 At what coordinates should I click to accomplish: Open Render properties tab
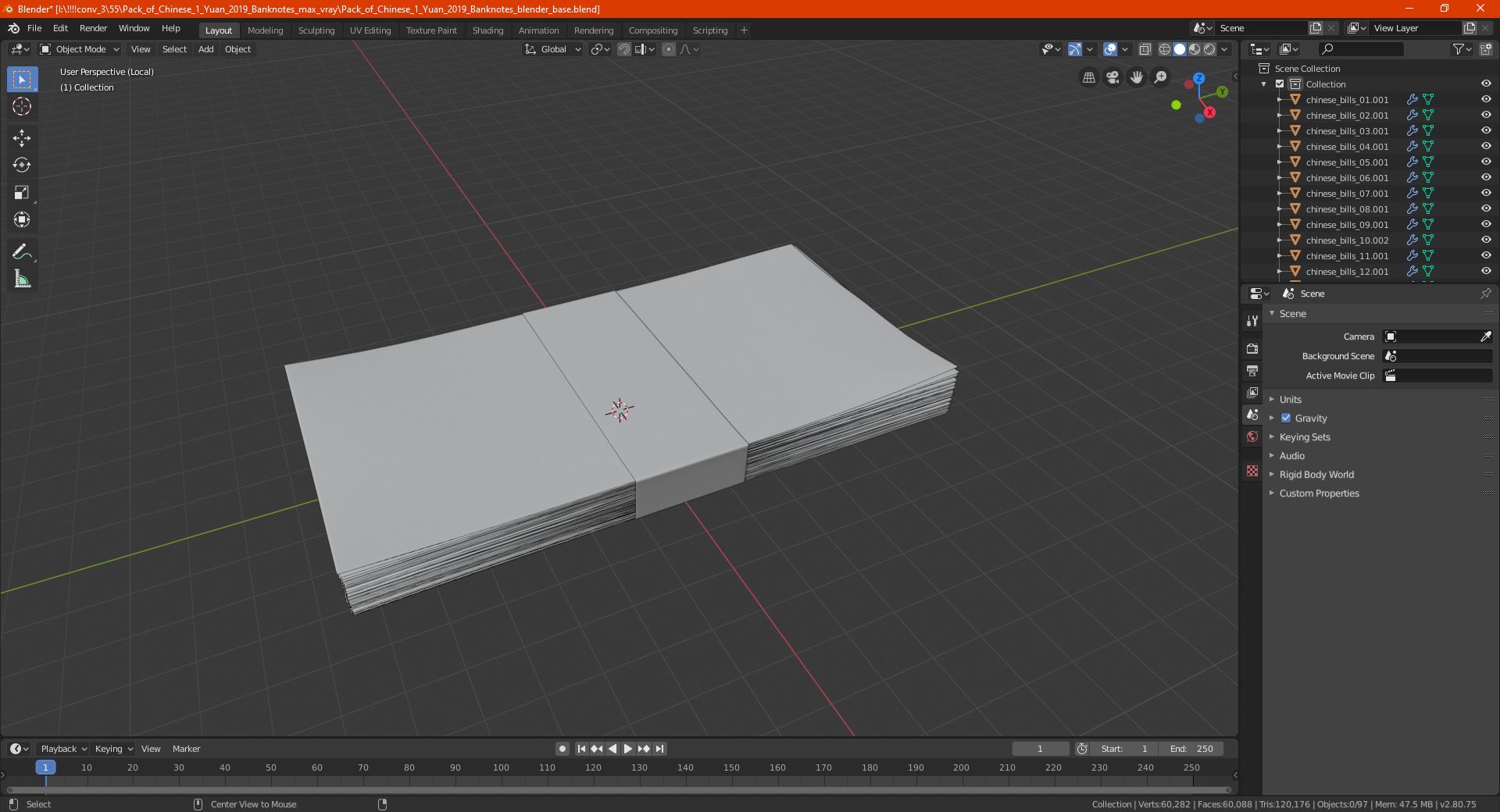pyautogui.click(x=1252, y=348)
